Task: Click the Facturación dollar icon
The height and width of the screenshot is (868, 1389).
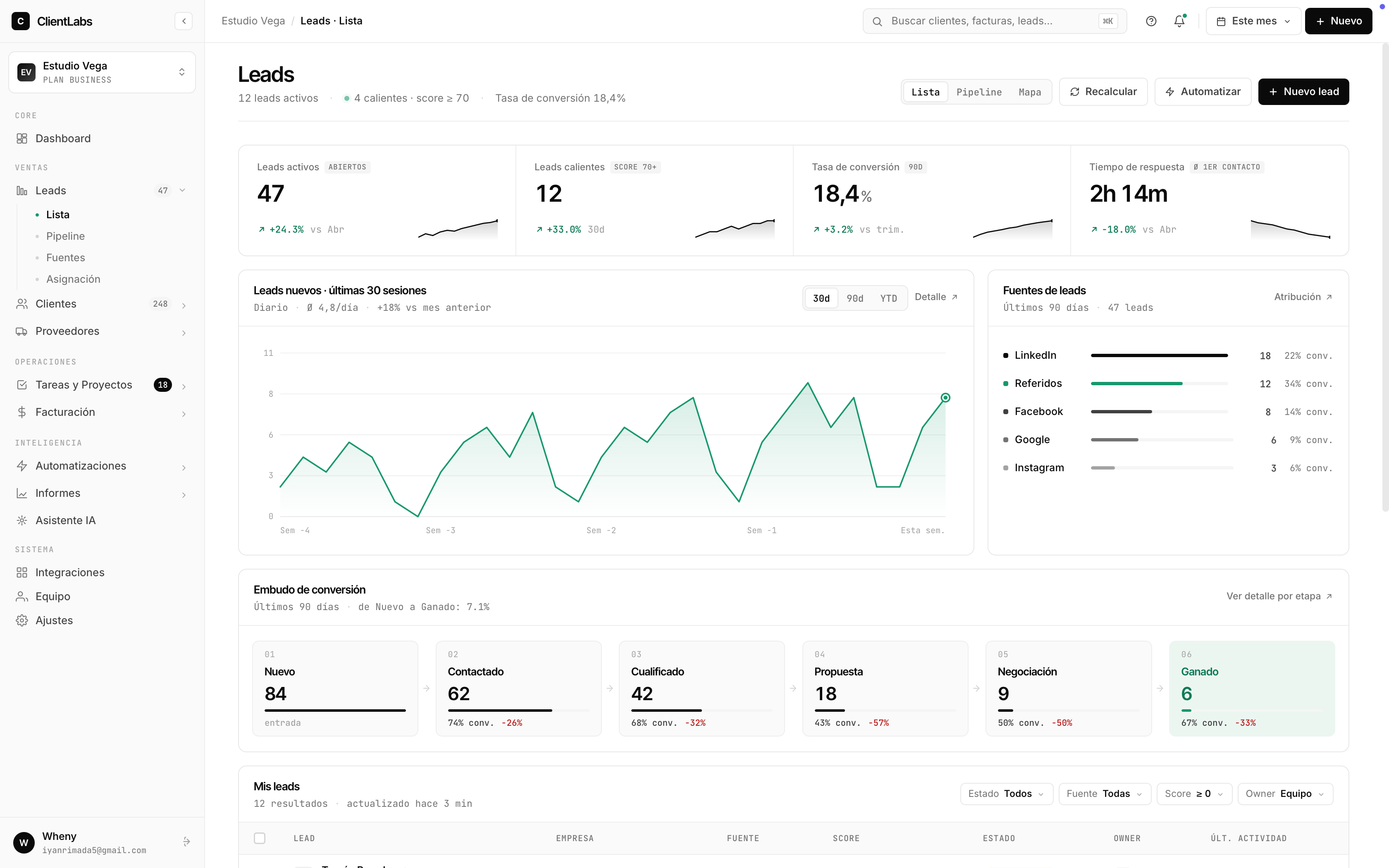Action: tap(22, 412)
